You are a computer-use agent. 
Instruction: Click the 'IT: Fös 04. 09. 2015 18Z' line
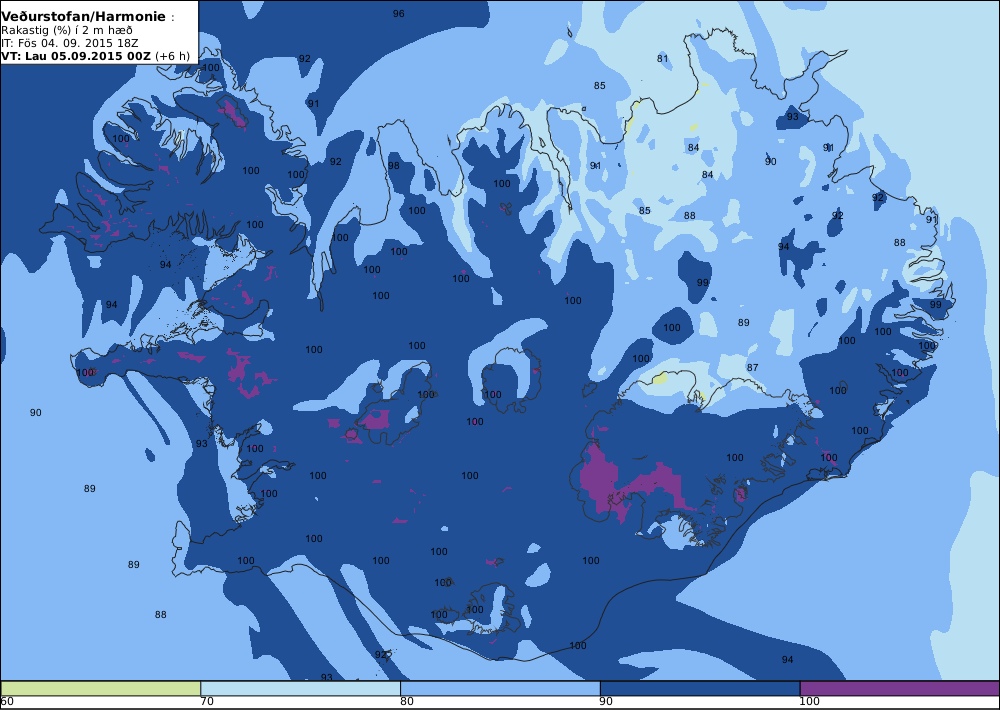pyautogui.click(x=70, y=43)
